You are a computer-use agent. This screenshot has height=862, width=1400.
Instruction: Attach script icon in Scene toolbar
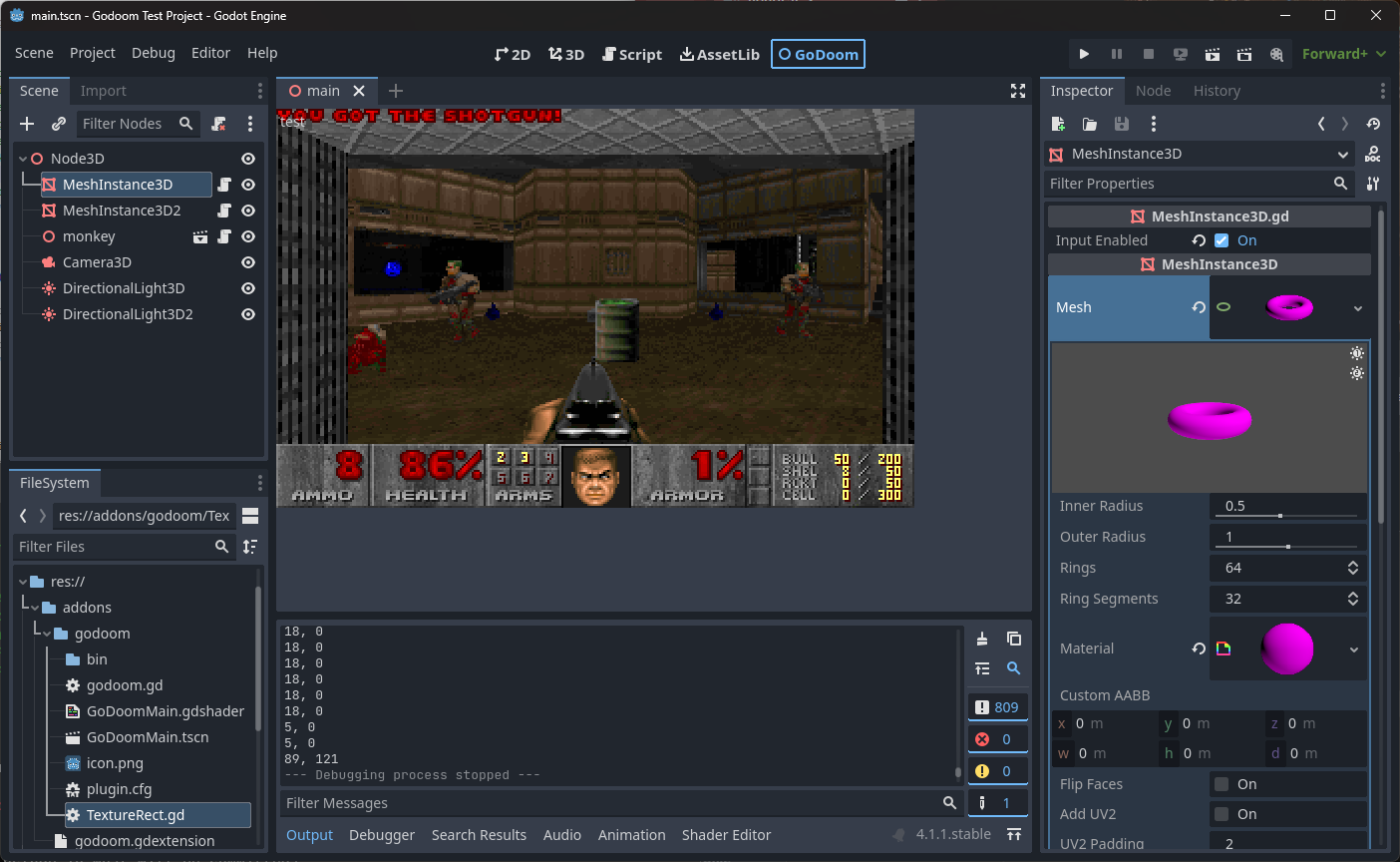[x=218, y=124]
